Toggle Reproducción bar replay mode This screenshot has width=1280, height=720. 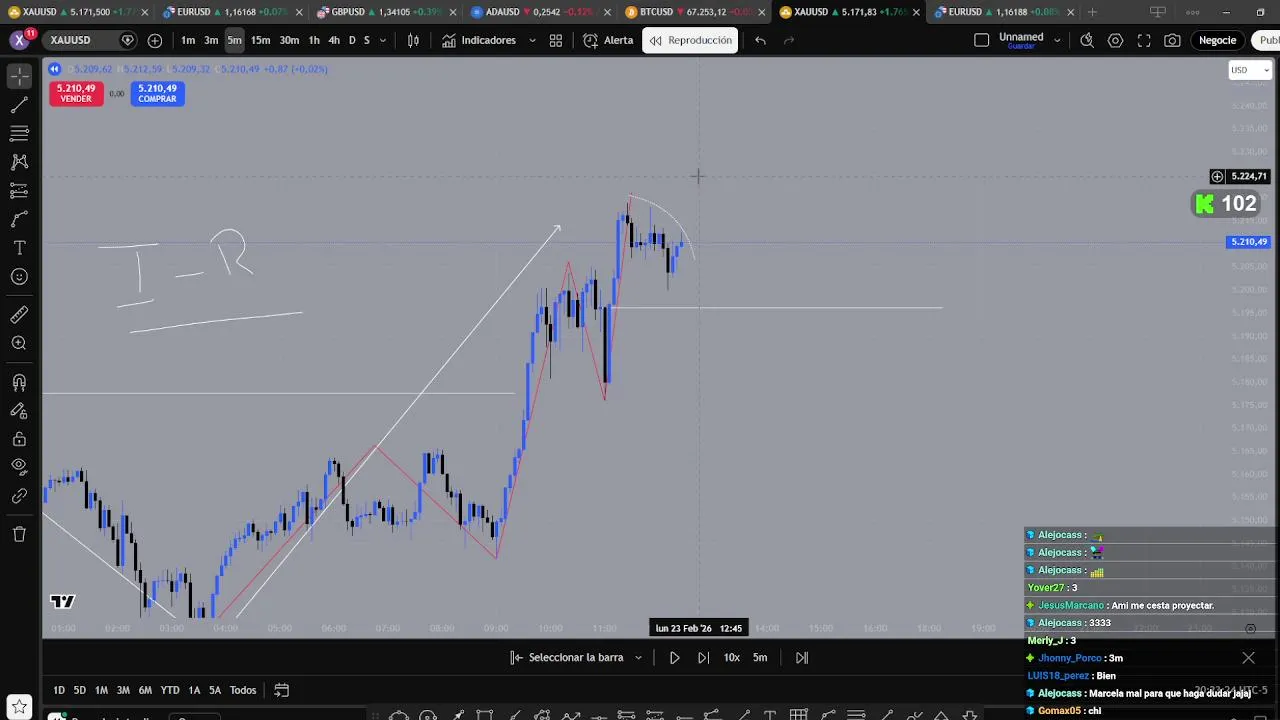coord(690,40)
